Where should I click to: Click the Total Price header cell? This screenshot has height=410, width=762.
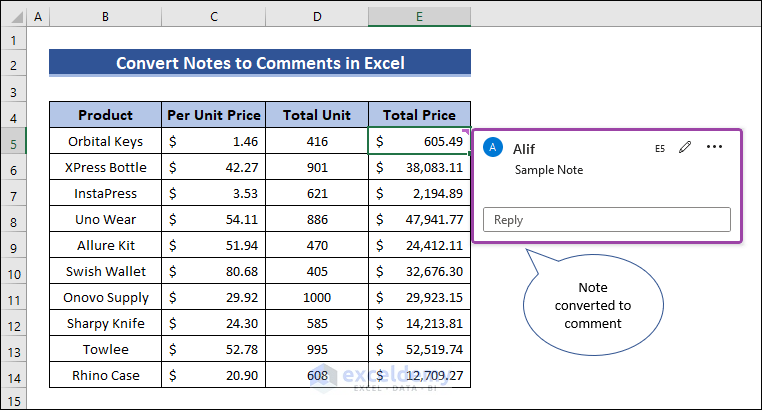(x=419, y=115)
